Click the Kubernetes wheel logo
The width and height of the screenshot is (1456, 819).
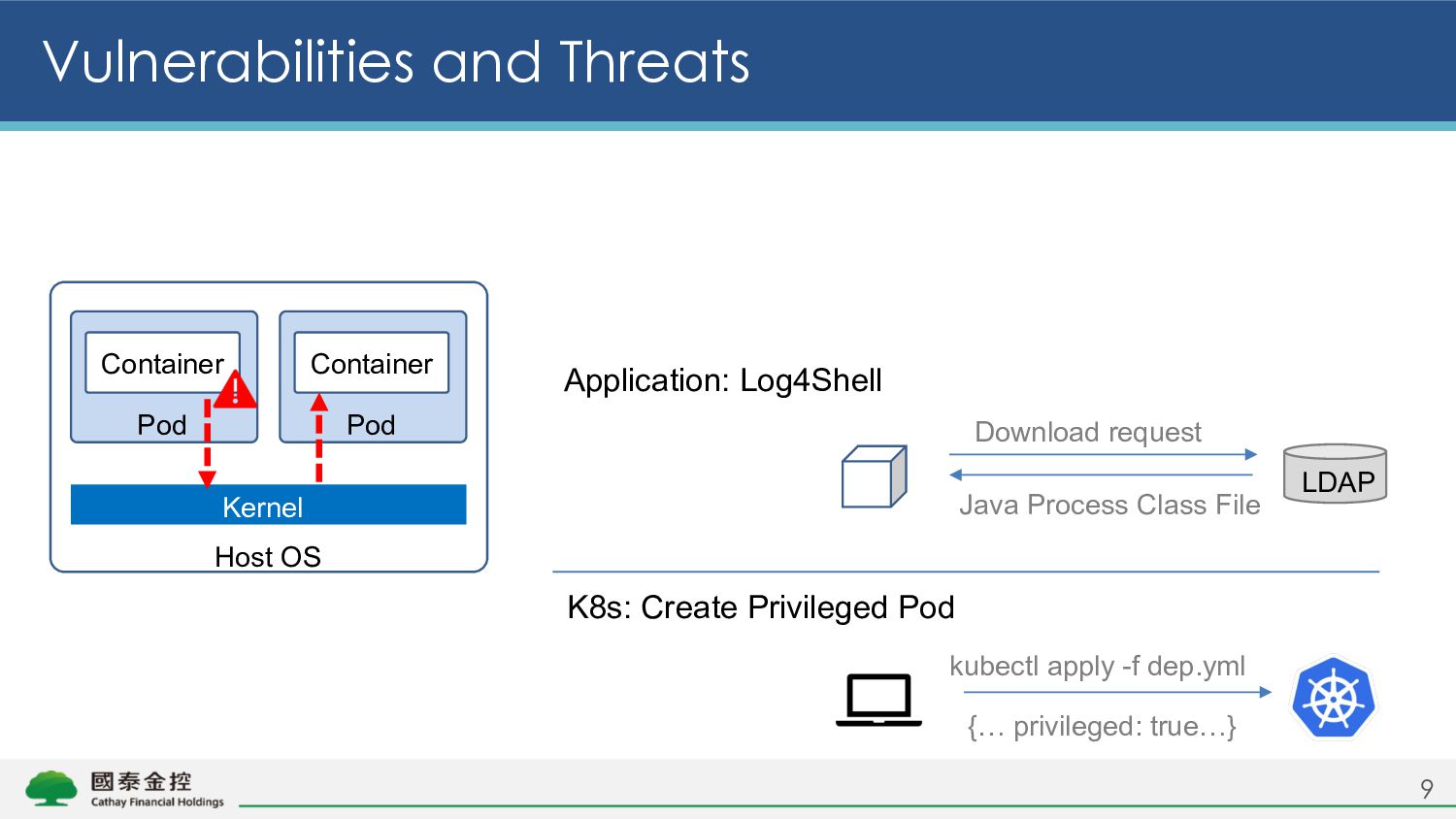1334,699
